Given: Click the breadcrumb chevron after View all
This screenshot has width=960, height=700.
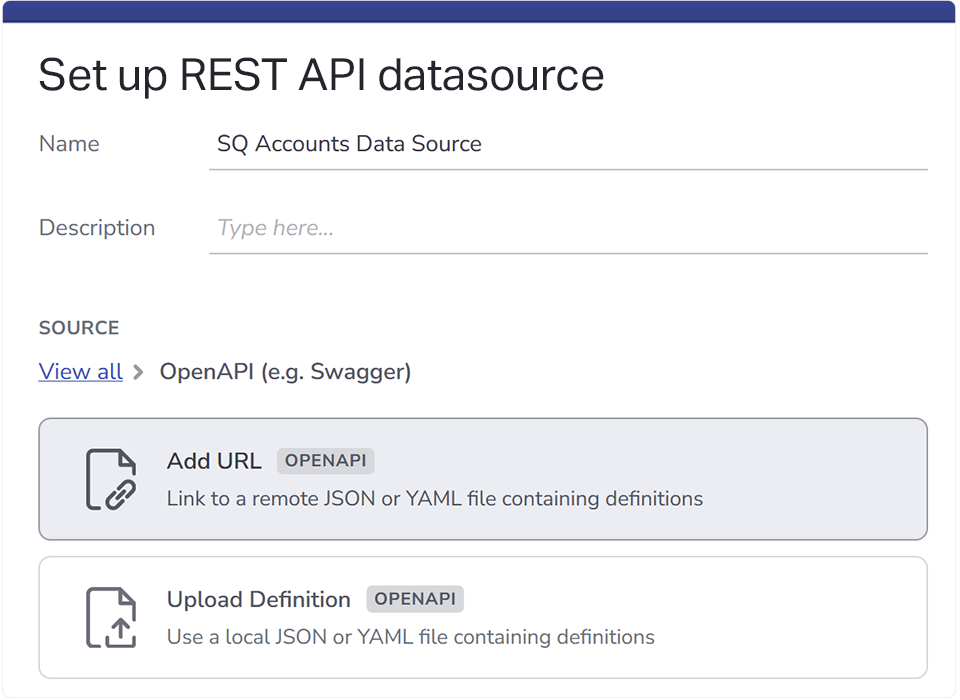Looking at the screenshot, I should tap(139, 372).
